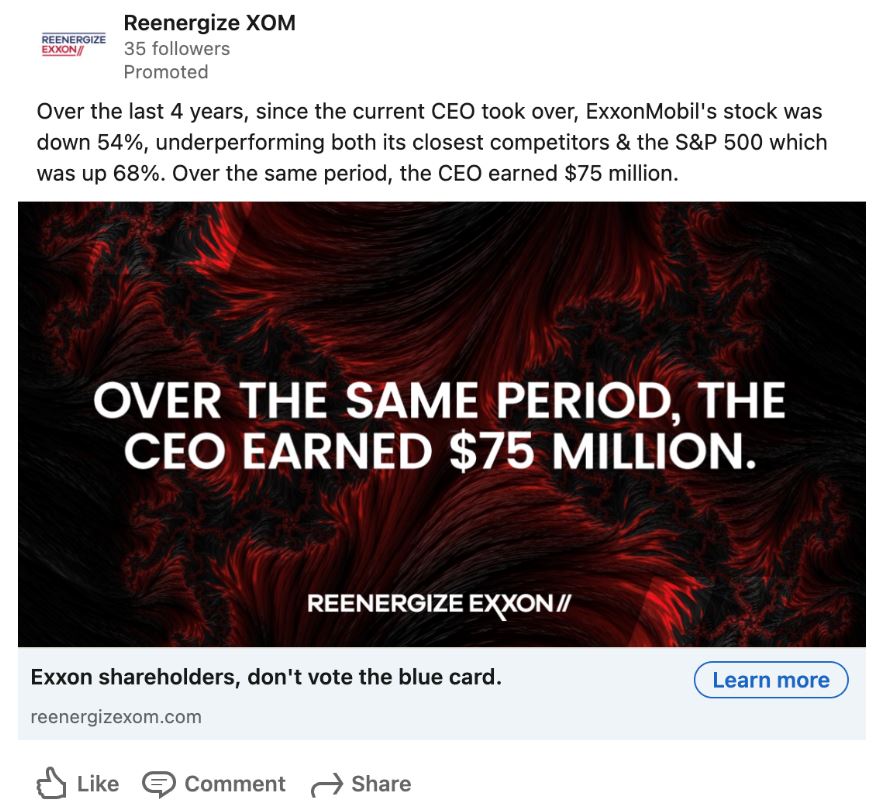The width and height of the screenshot is (875, 808).
Task: Open the Reenergize XOM company page name
Action: tap(209, 22)
